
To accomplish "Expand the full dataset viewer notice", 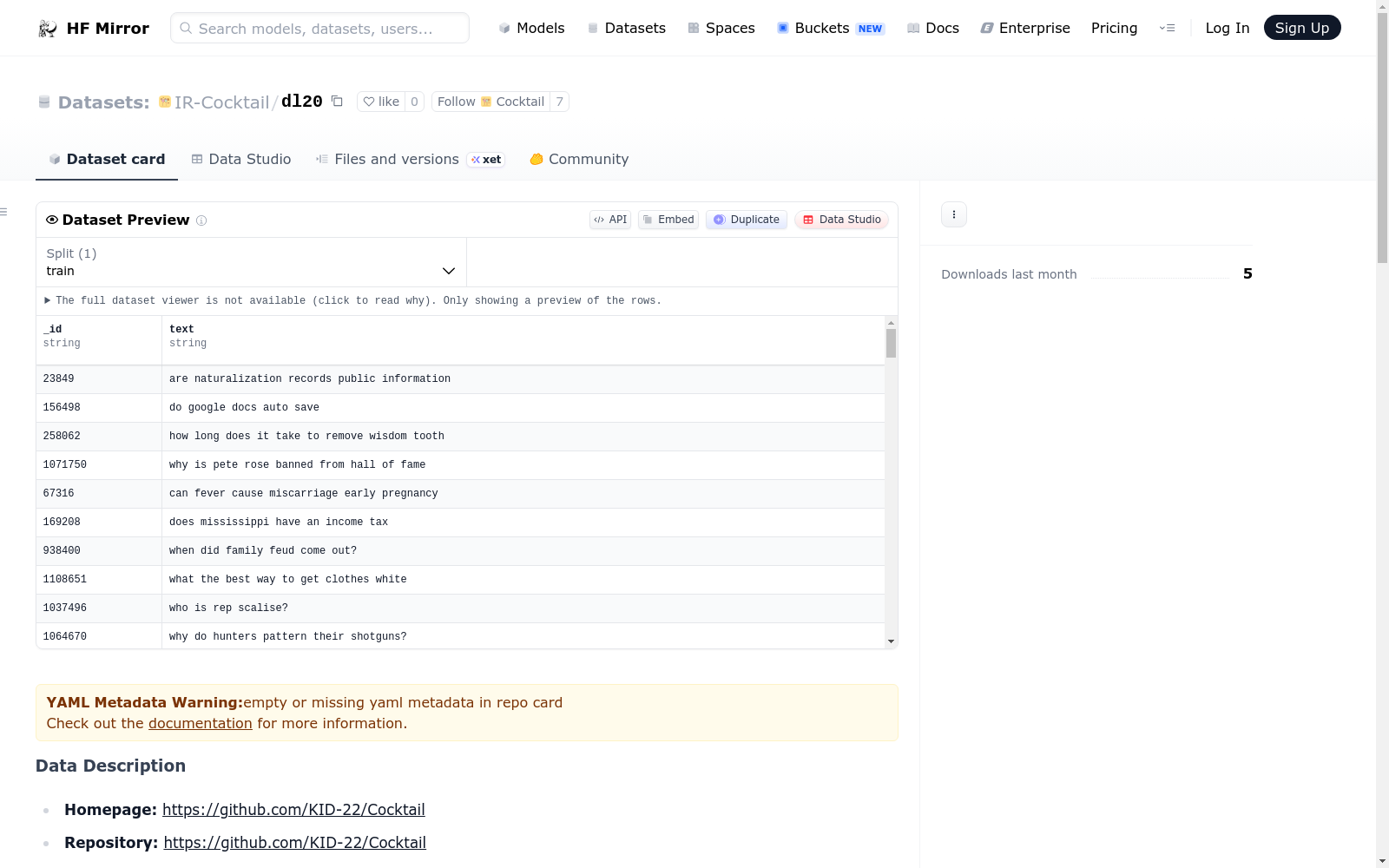I will (x=353, y=300).
